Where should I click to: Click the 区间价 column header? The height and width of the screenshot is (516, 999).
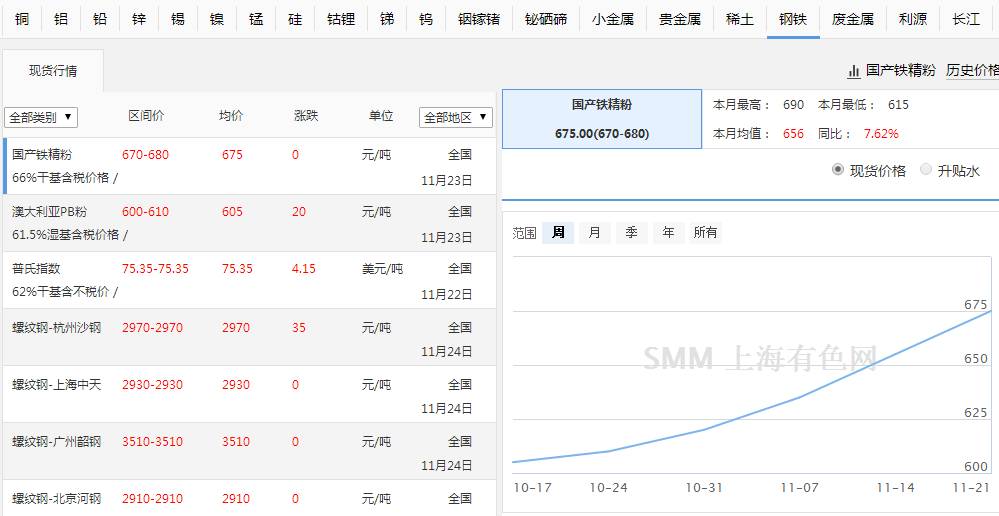coord(146,116)
